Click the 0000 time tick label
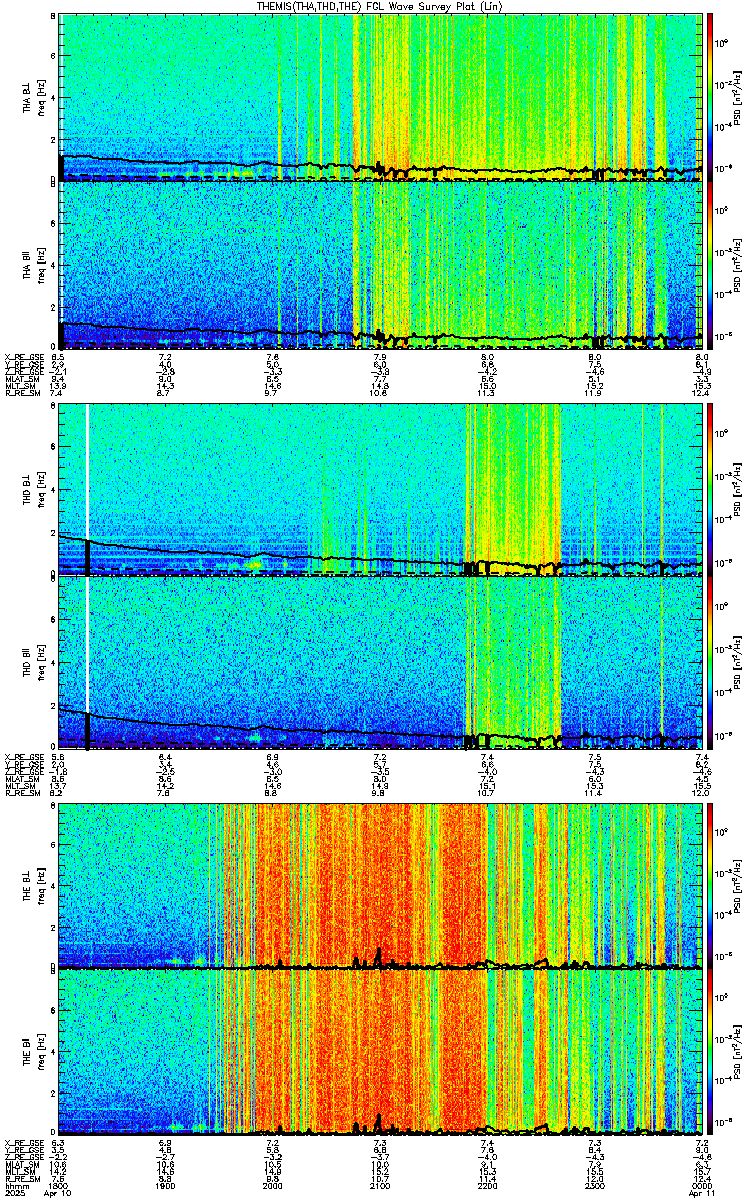Viewport: 750px width, 1200px height. 701,1186
